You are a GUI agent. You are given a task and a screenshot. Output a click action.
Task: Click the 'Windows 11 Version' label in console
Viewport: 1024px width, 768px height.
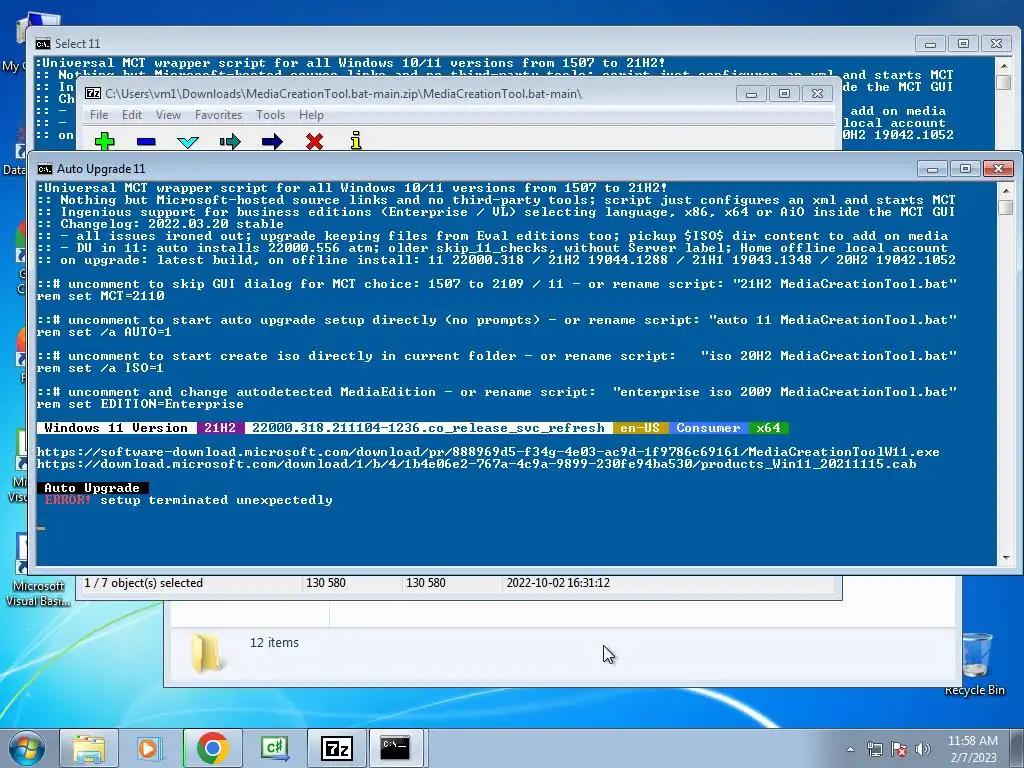point(116,428)
